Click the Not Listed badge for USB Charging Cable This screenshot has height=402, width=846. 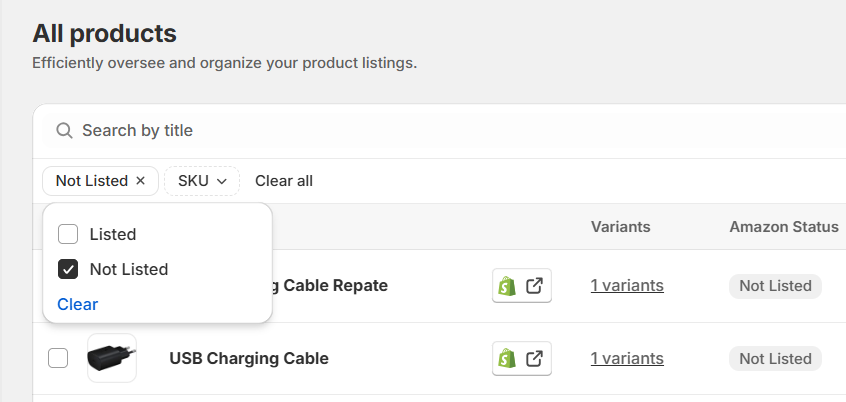click(x=775, y=358)
